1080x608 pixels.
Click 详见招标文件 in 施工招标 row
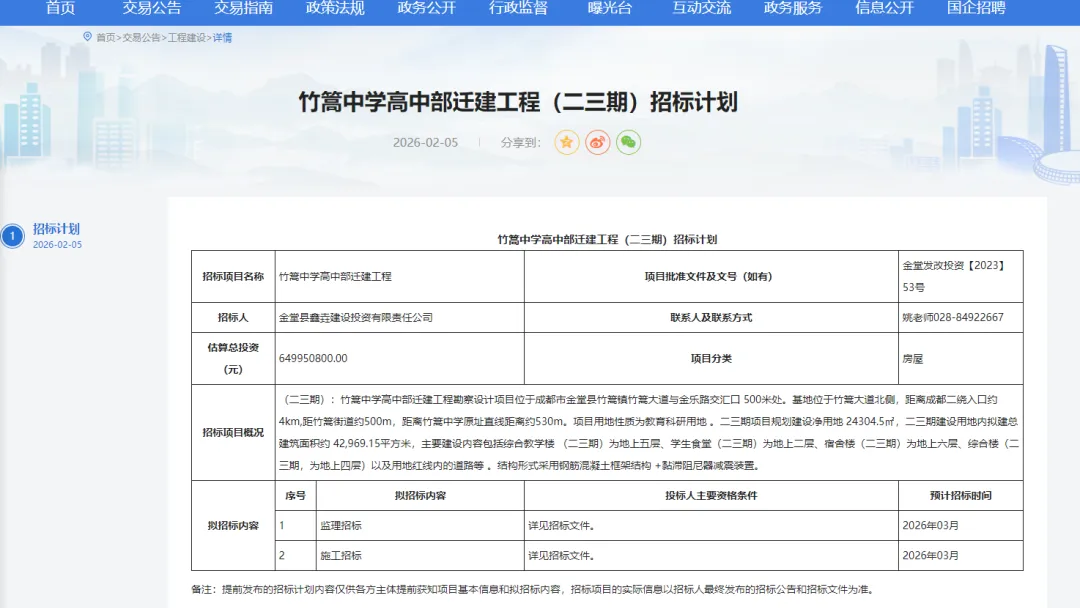click(711, 556)
